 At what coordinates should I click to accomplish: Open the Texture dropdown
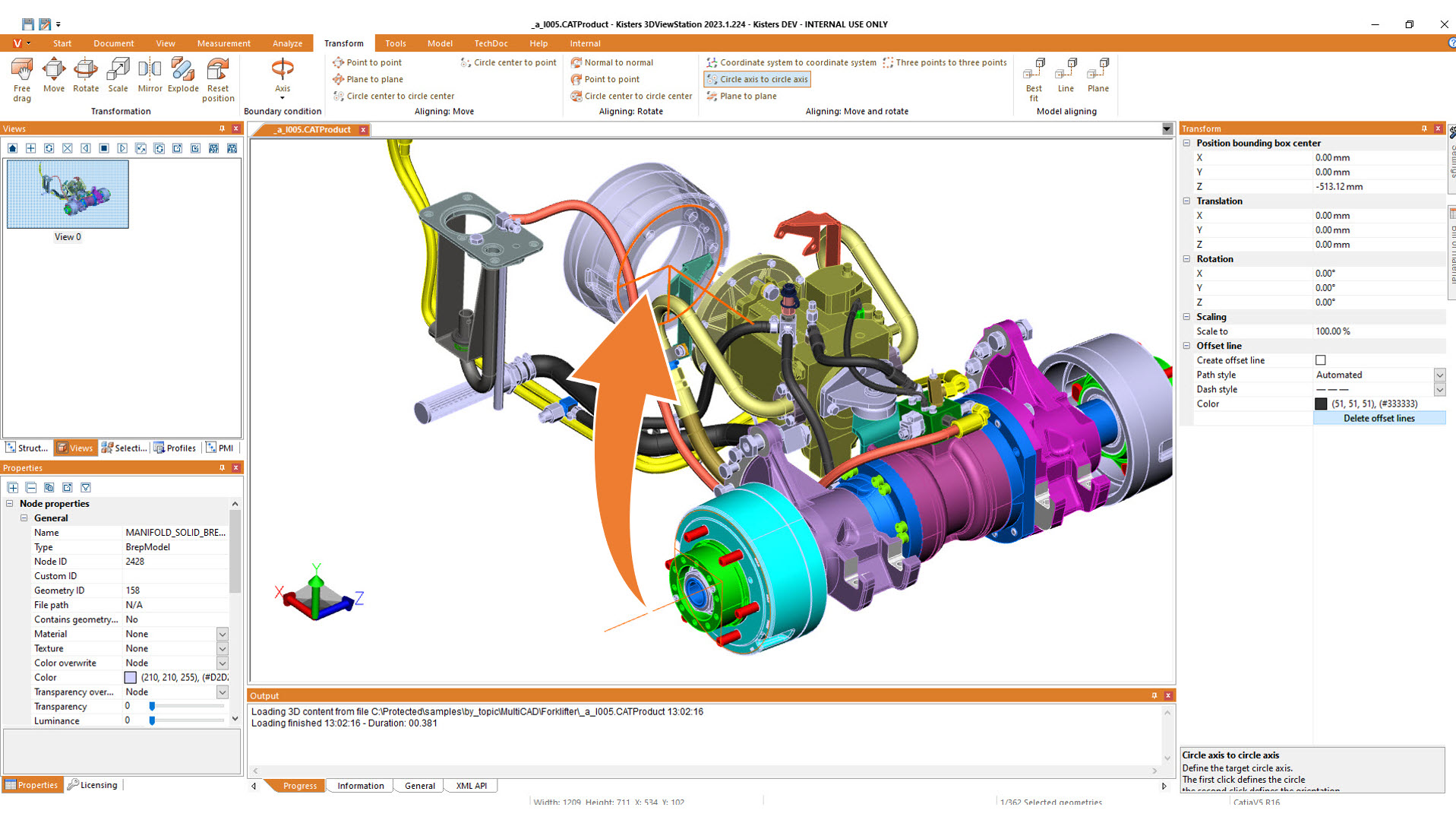pos(223,648)
